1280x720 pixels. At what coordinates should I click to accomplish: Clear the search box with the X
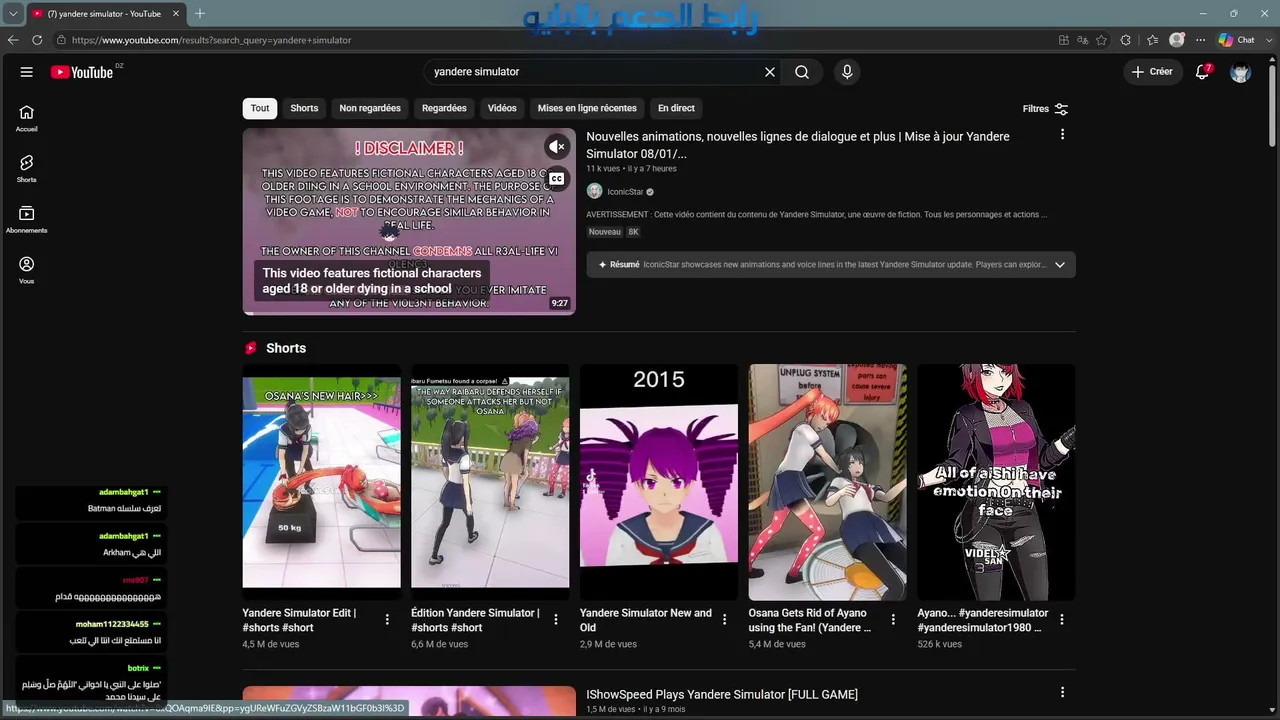pos(770,72)
